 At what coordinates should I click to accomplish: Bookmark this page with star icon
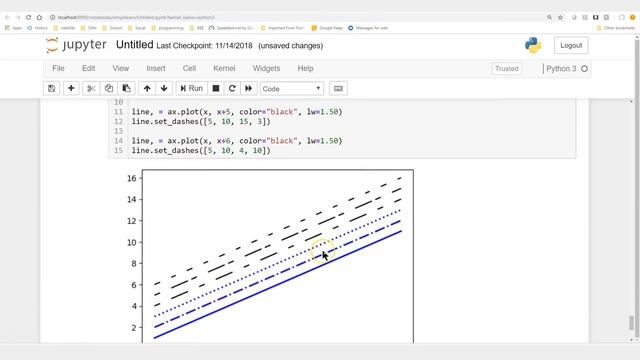point(560,18)
